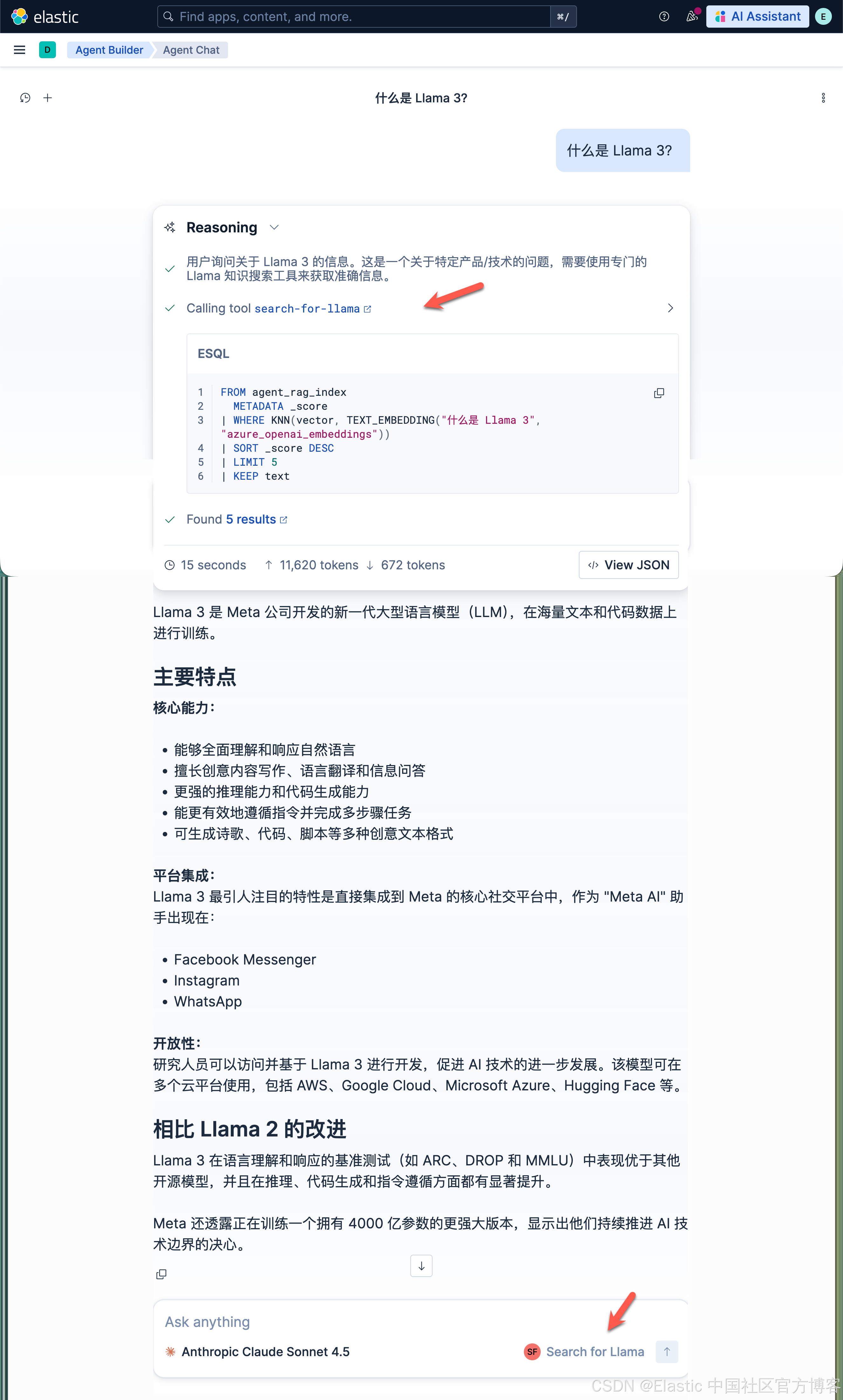Open conversation history clock icon
The height and width of the screenshot is (1400, 843).
[x=25, y=98]
